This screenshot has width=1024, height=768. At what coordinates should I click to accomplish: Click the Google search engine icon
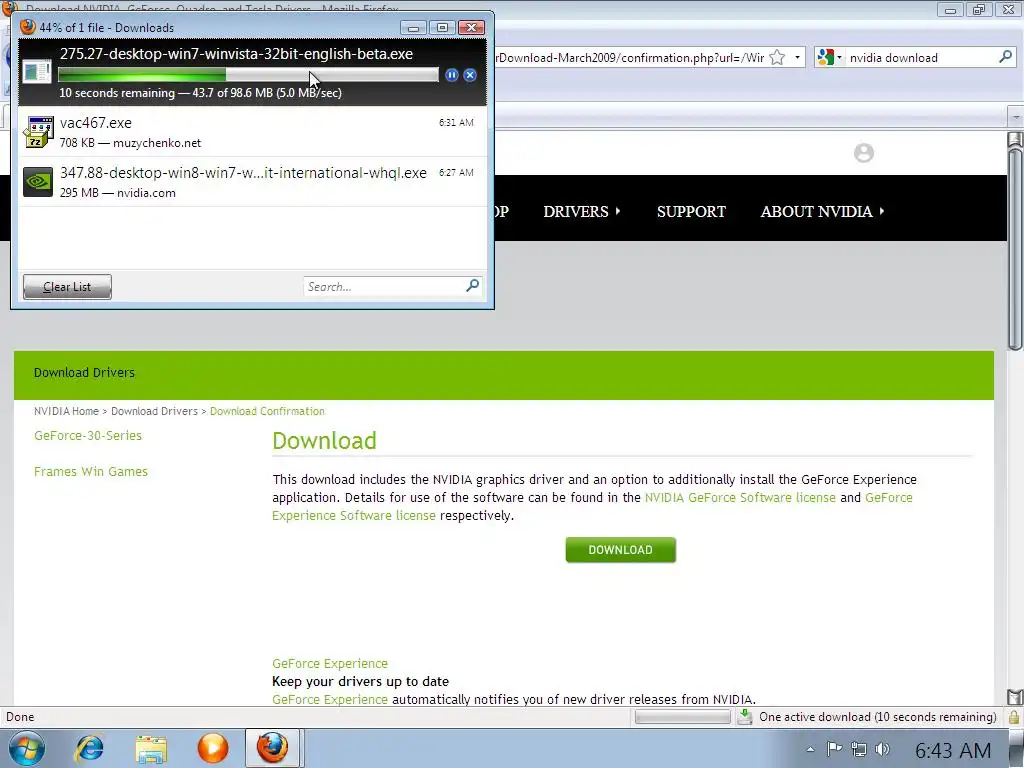point(825,57)
